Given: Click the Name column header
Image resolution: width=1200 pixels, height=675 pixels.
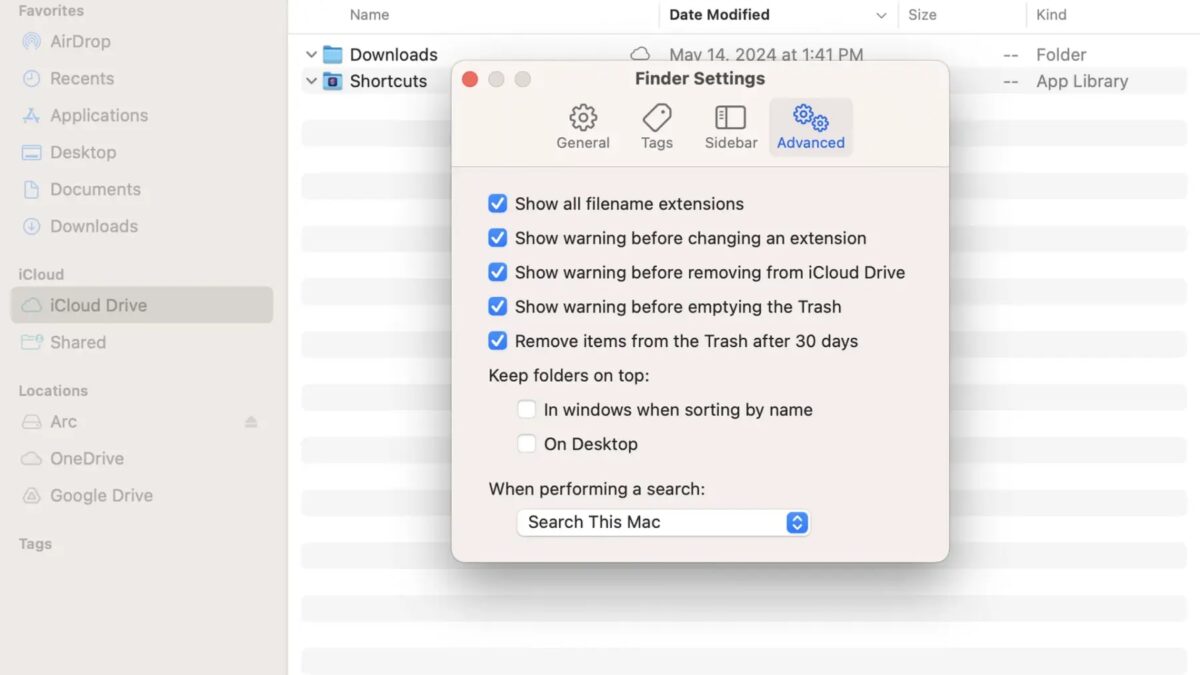Looking at the screenshot, I should click(370, 15).
